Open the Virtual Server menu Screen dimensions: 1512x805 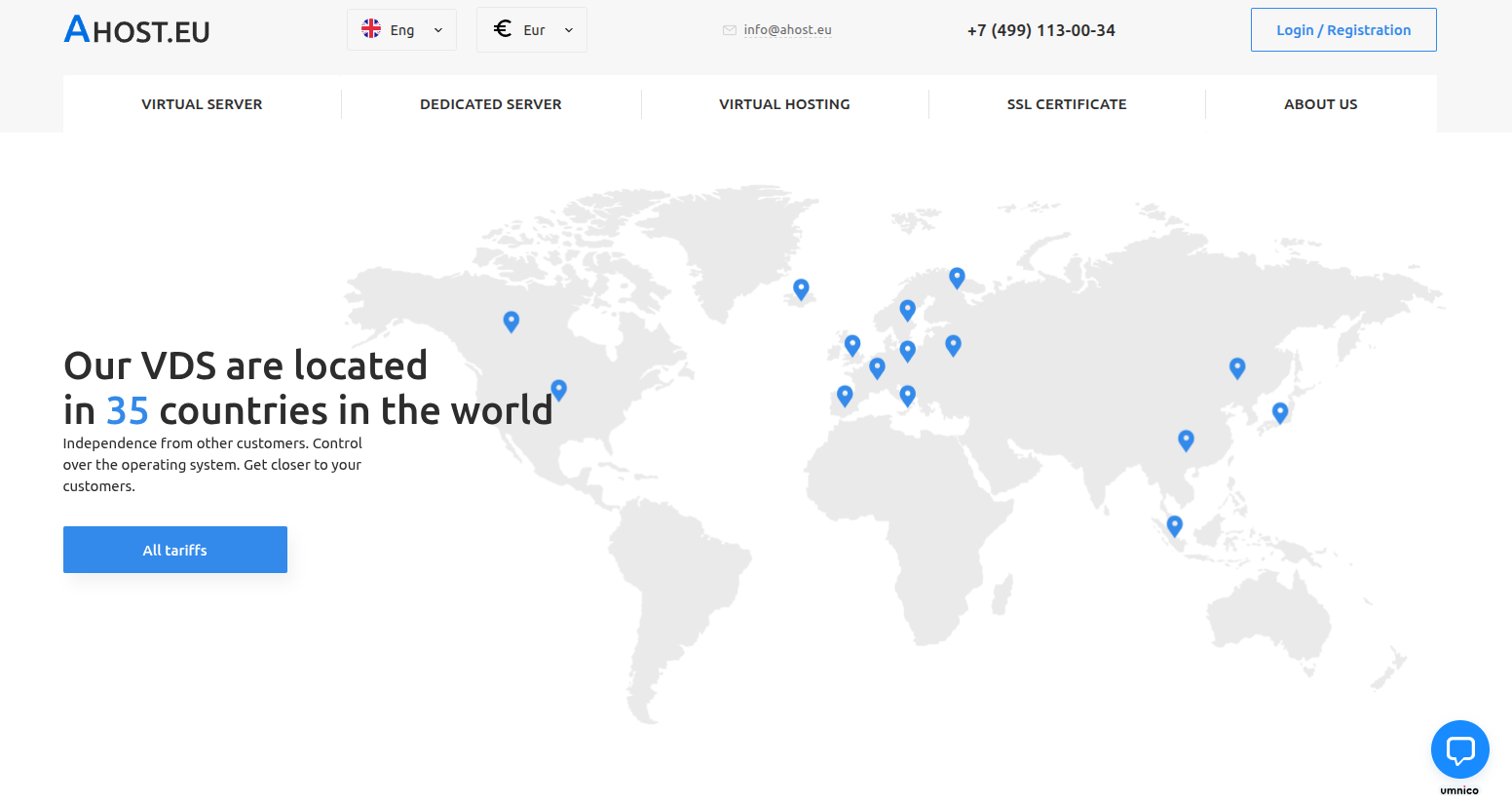click(202, 104)
